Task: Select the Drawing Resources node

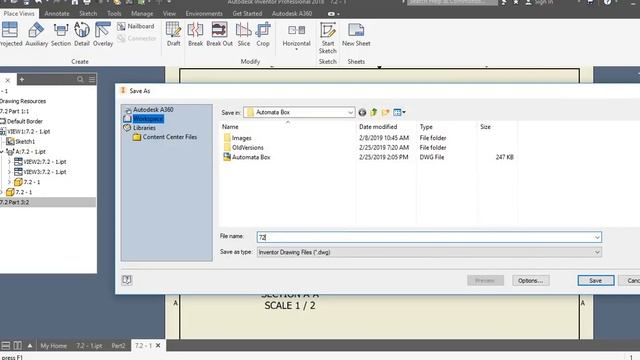Action: (x=23, y=101)
